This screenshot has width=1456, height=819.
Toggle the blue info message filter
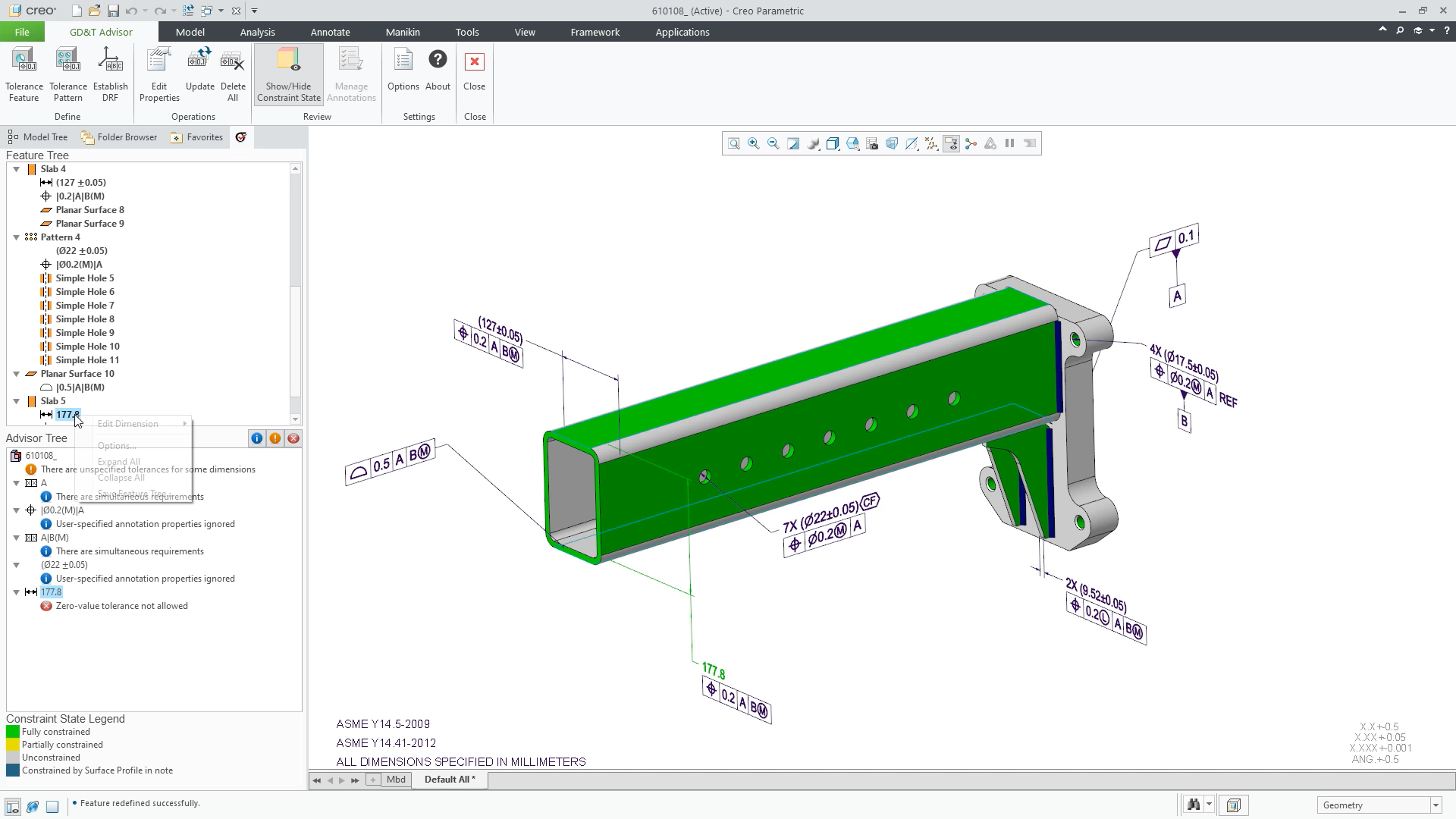coord(257,438)
